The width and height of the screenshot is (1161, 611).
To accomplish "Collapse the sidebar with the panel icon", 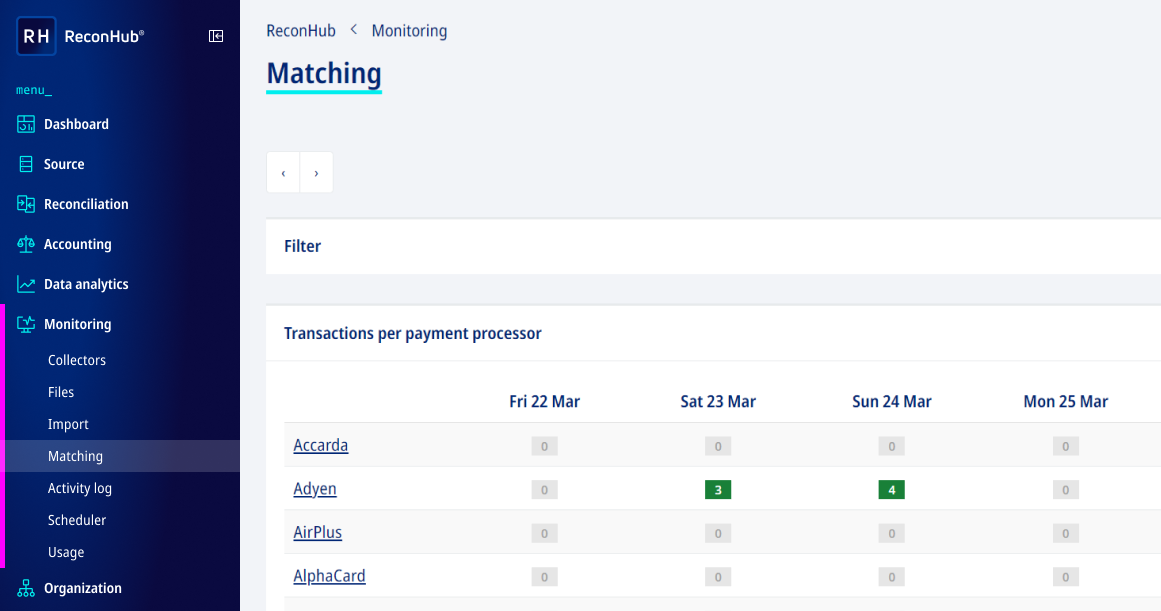I will [x=216, y=36].
